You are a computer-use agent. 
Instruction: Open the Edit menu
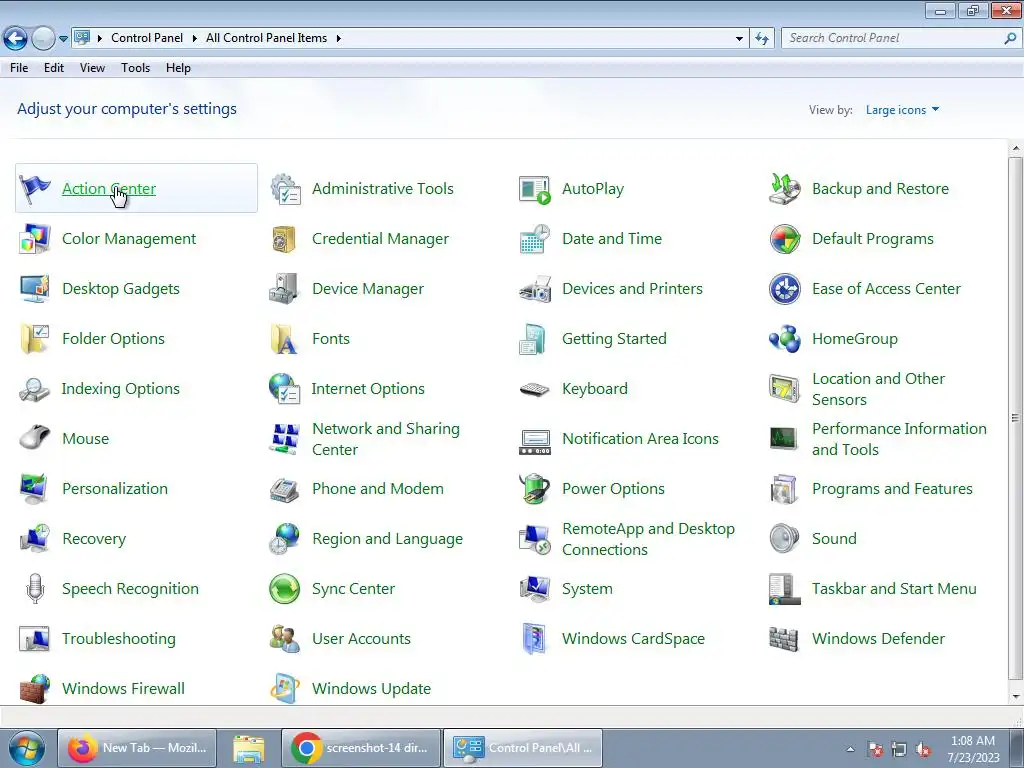pyautogui.click(x=54, y=68)
